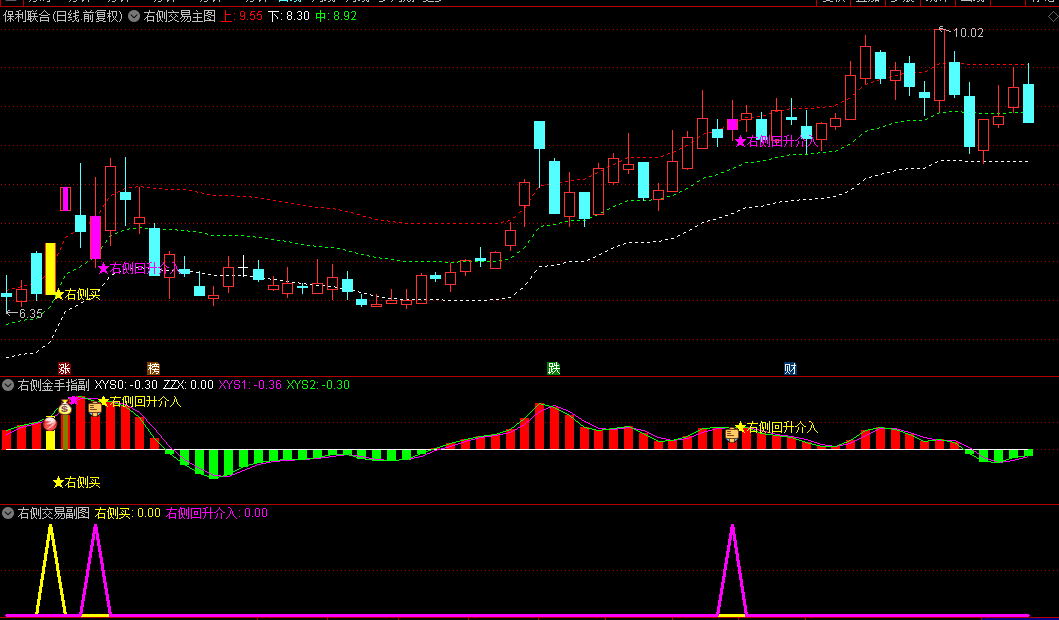Click the ★右侧买 label under the indicator bars

[x=76, y=482]
